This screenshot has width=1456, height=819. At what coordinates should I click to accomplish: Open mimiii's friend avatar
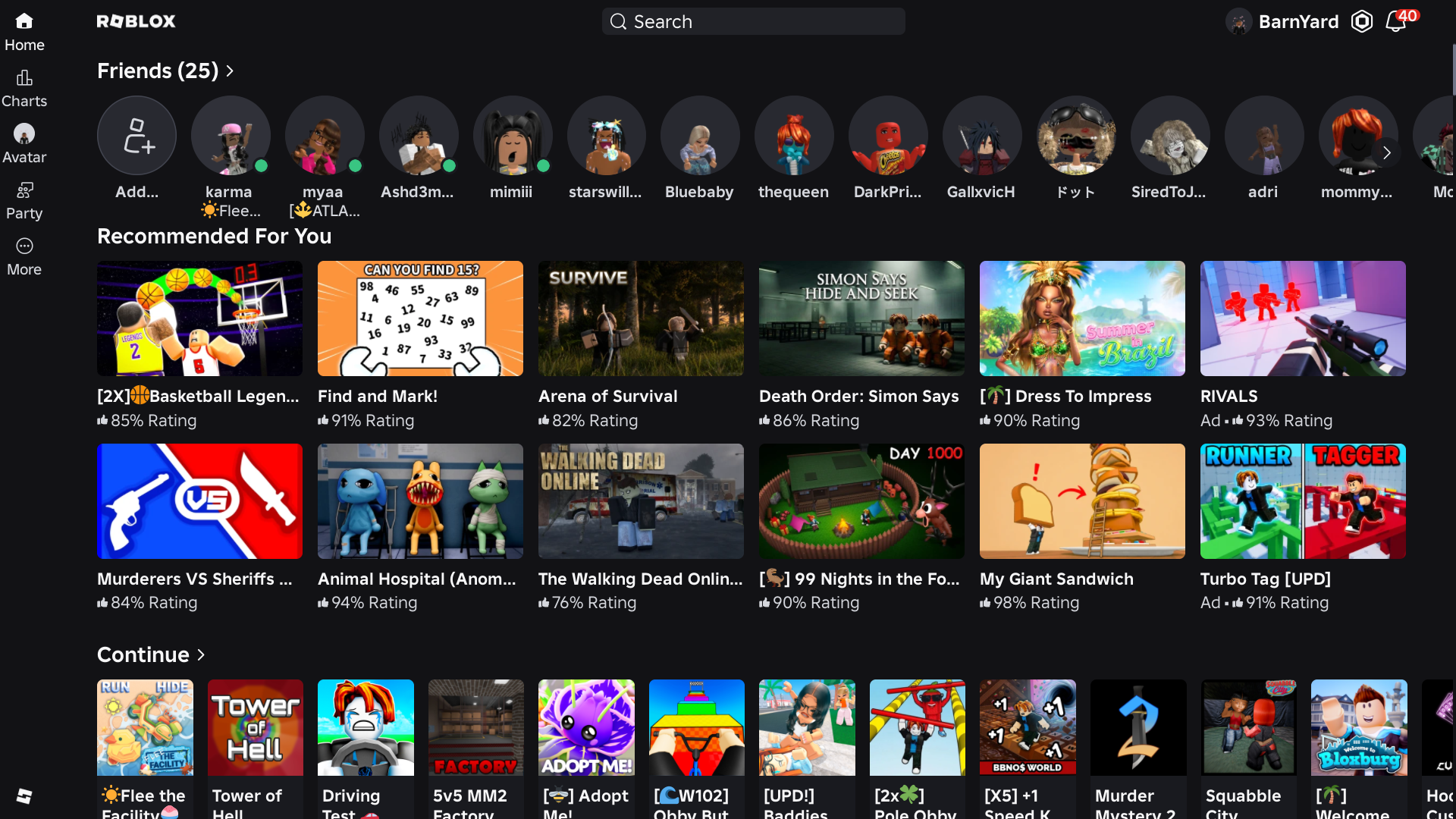coord(513,136)
